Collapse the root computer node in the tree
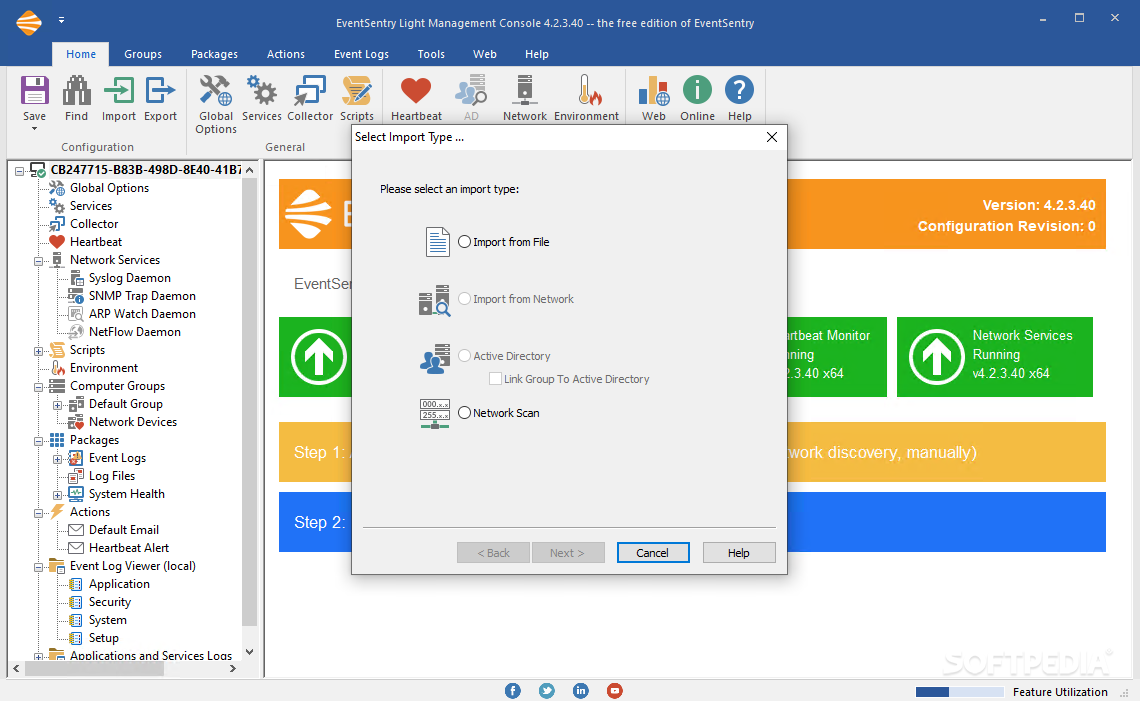 pyautogui.click(x=20, y=172)
